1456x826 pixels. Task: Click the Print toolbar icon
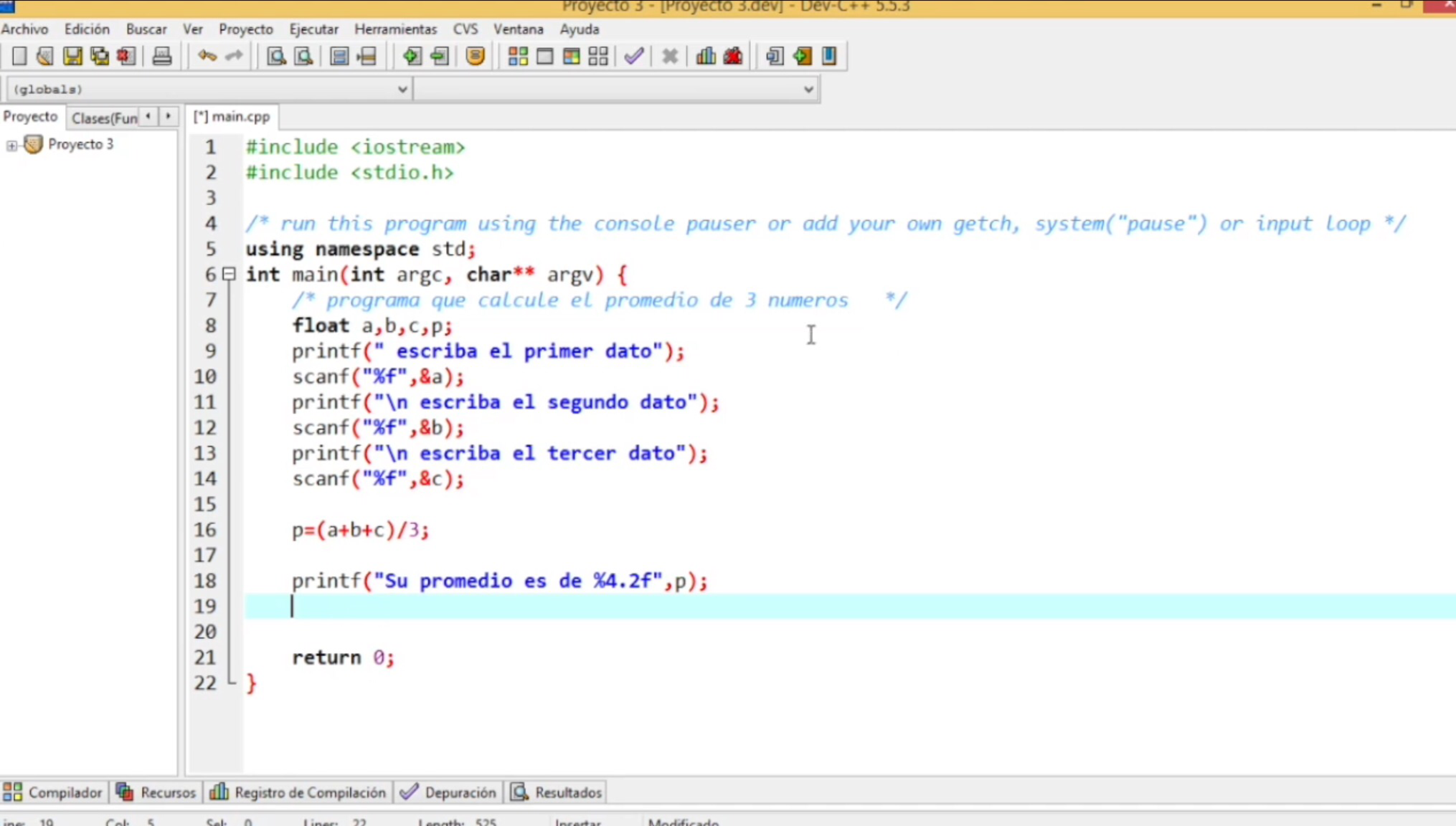pos(162,56)
